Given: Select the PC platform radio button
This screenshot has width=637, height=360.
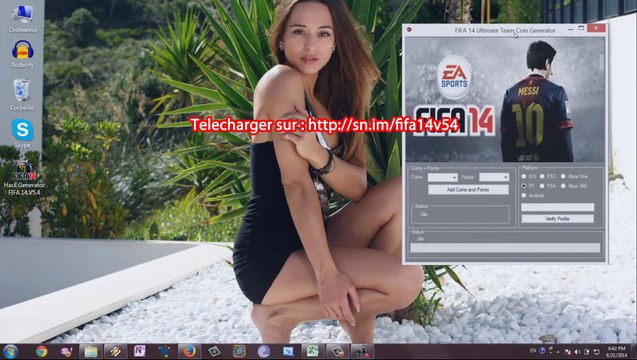Looking at the screenshot, I should [524, 186].
